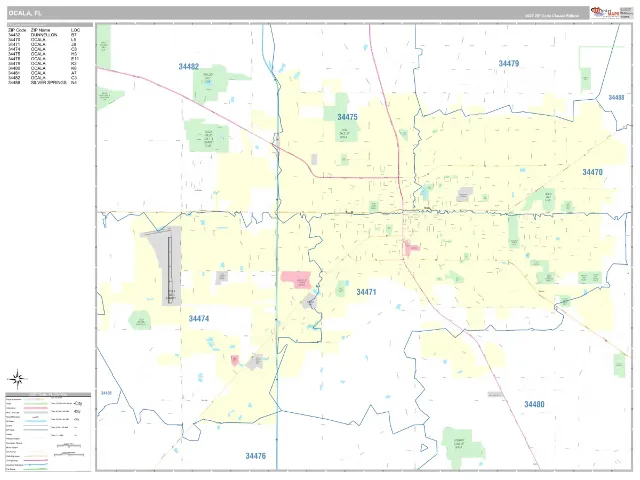This screenshot has height=480, width=640.
Task: Click the light blue swatch in the legend
Action: pyautogui.click(x=35, y=421)
